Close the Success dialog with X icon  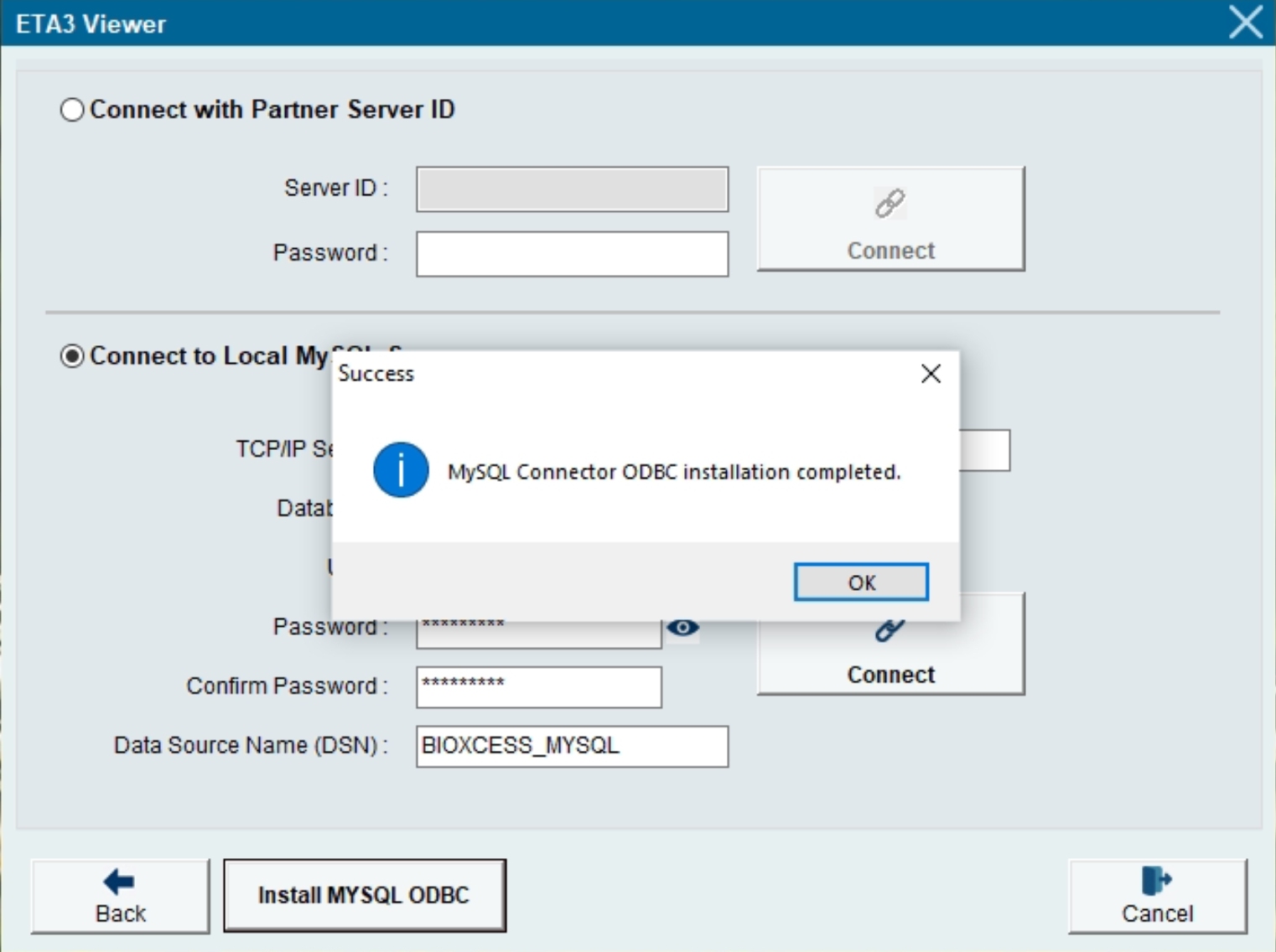[931, 374]
